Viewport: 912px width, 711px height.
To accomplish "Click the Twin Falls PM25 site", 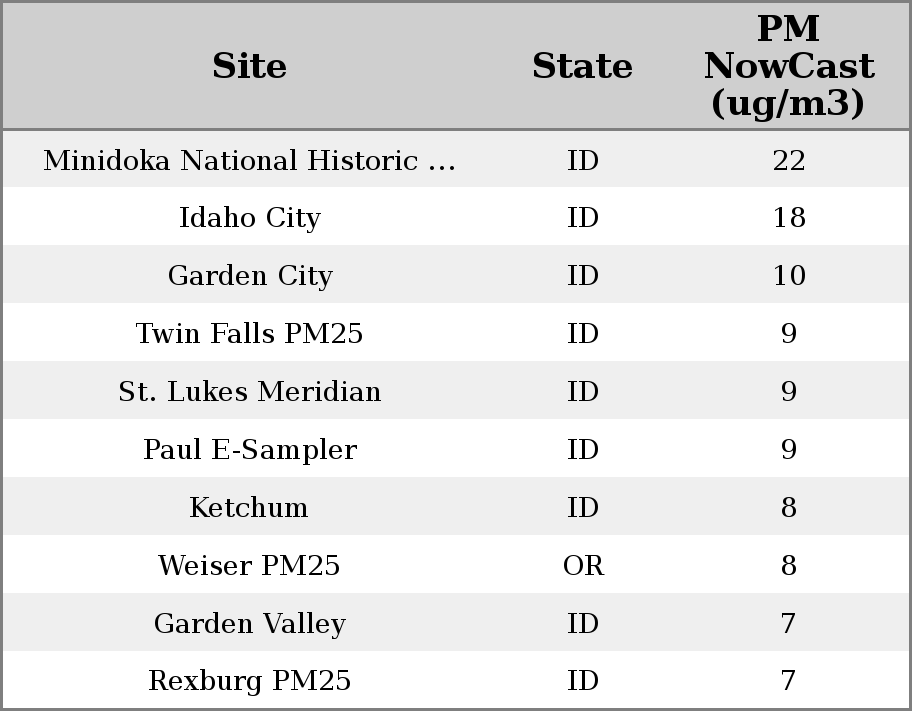I will tap(249, 334).
